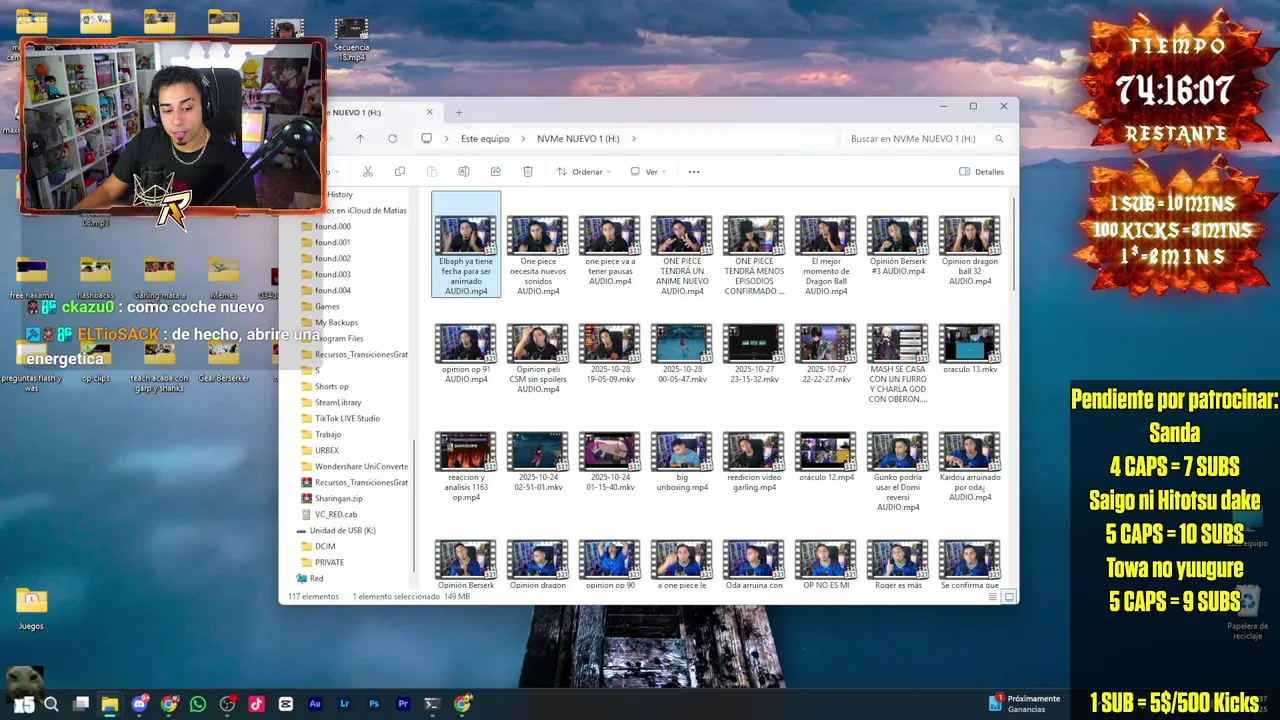Launch Adobe Premiere Pro from the taskbar

point(403,704)
